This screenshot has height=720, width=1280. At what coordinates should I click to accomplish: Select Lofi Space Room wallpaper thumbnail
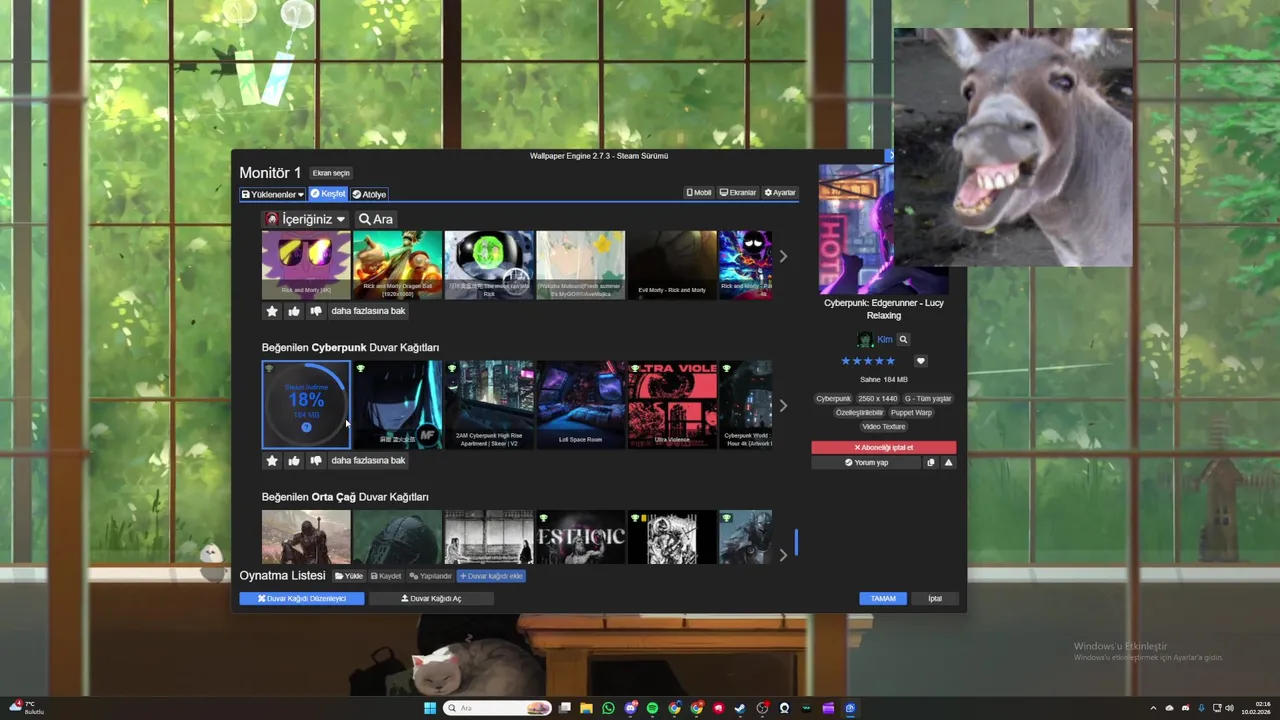pos(581,405)
